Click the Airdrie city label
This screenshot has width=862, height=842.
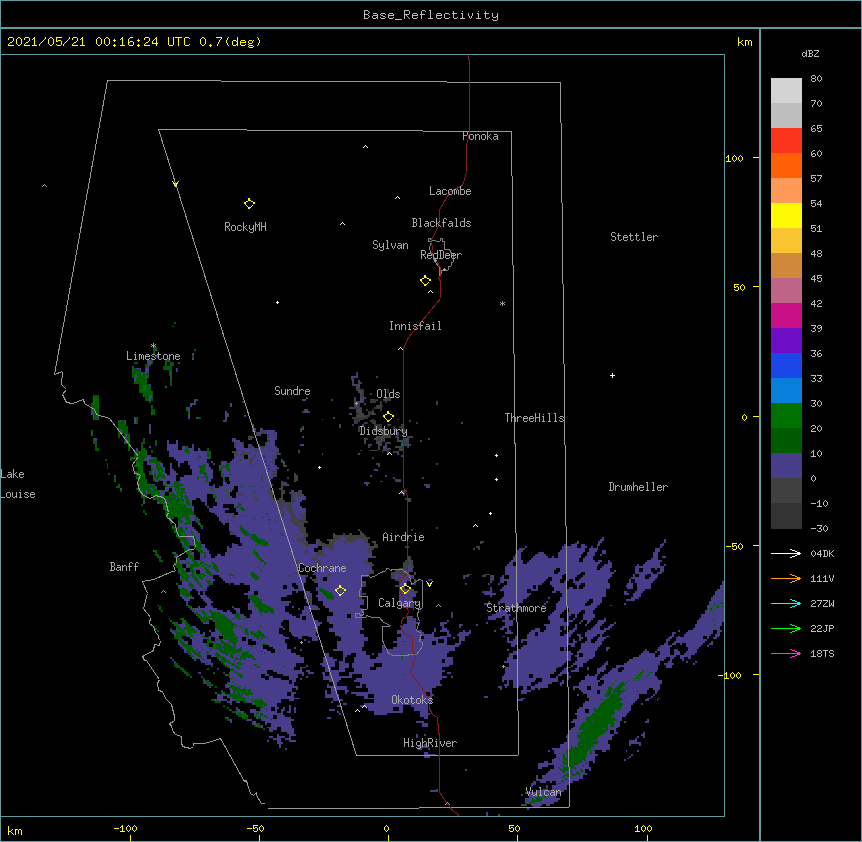point(404,537)
